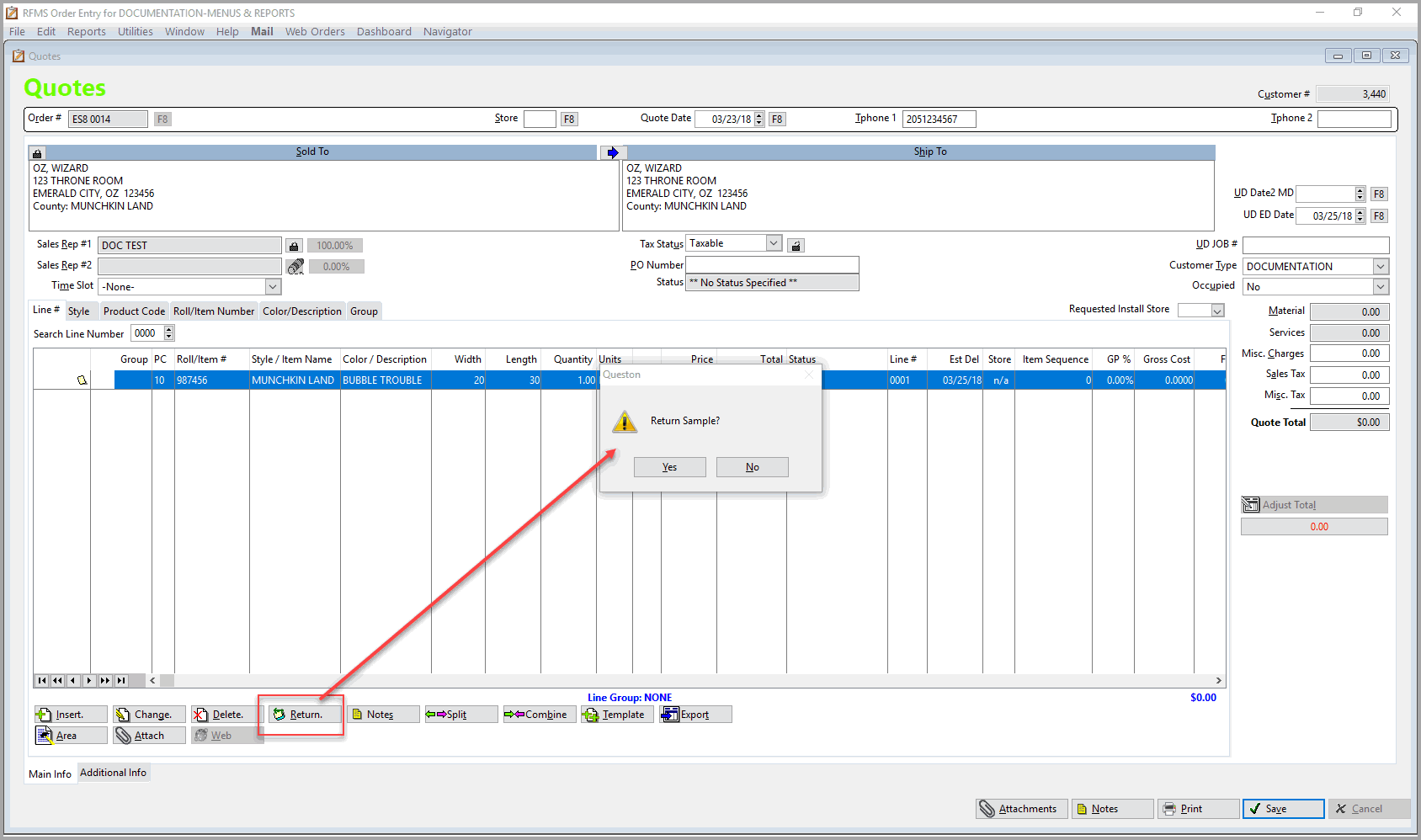The image size is (1421, 840).
Task: Open the Time Slot dropdown
Action: [272, 286]
